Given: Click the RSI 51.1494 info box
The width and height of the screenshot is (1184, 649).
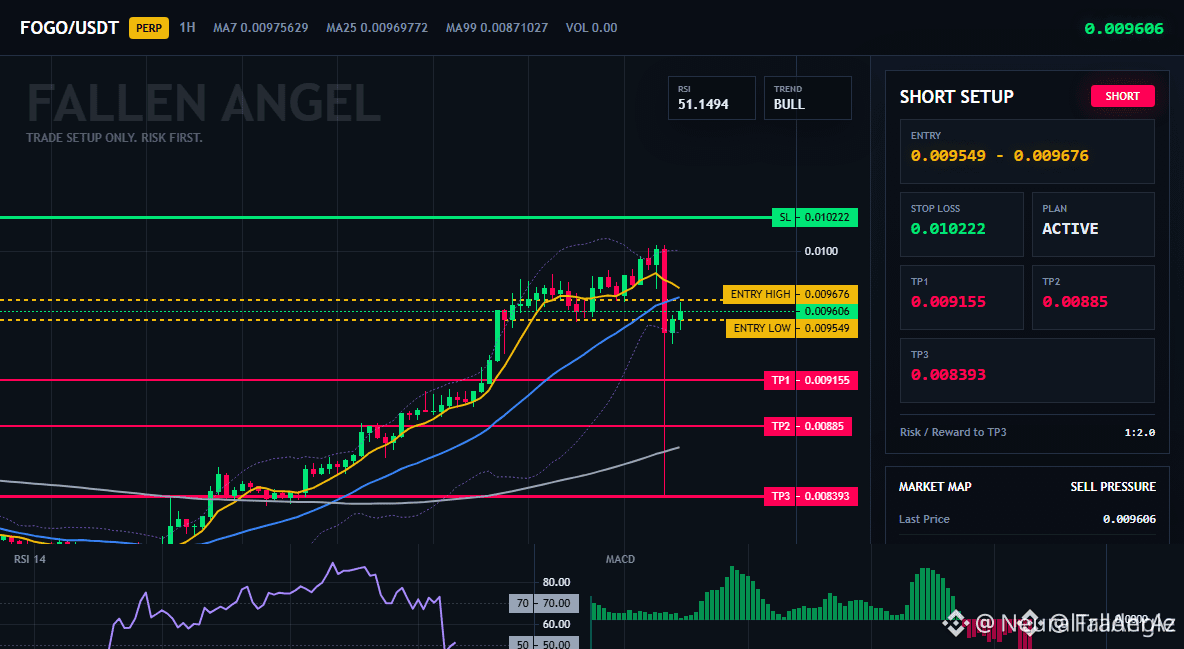Looking at the screenshot, I should point(711,98).
